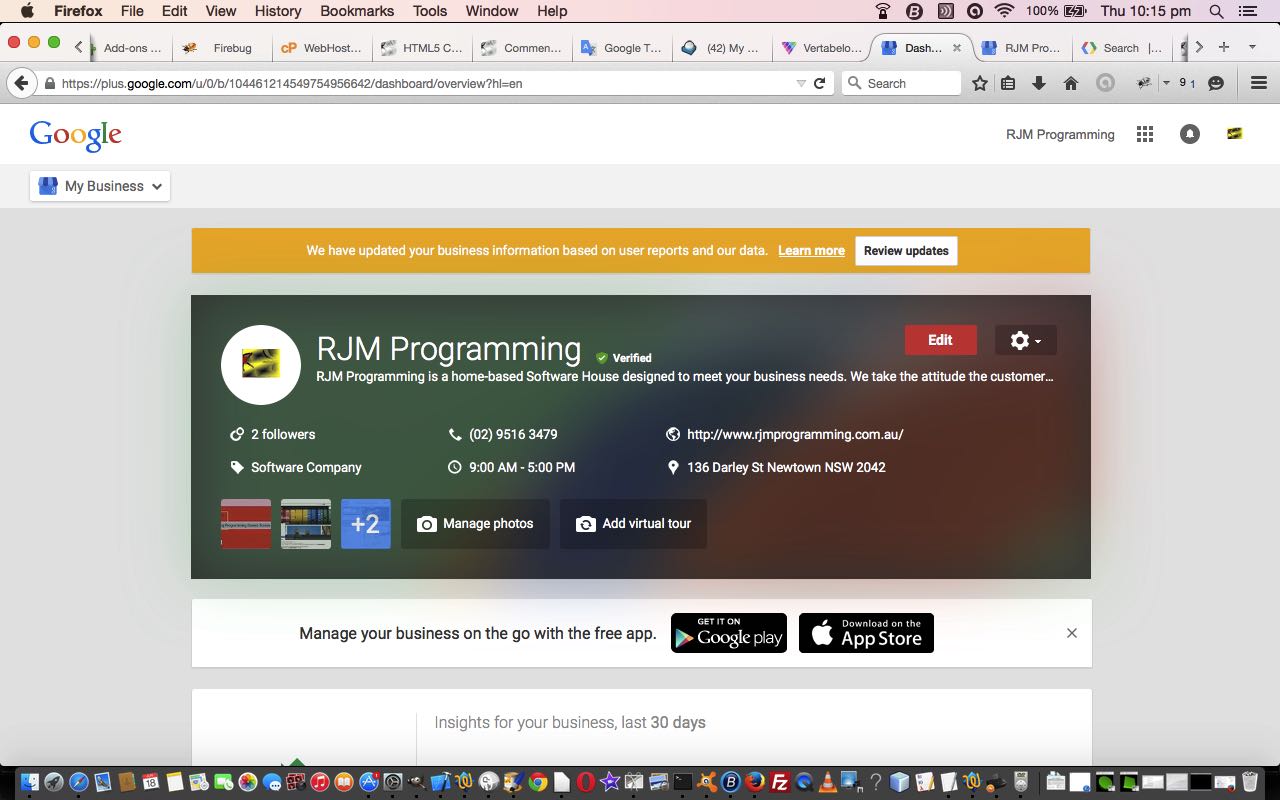The width and height of the screenshot is (1280, 800).
Task: Open the rjmprogramming.com.au website link
Action: 795,434
